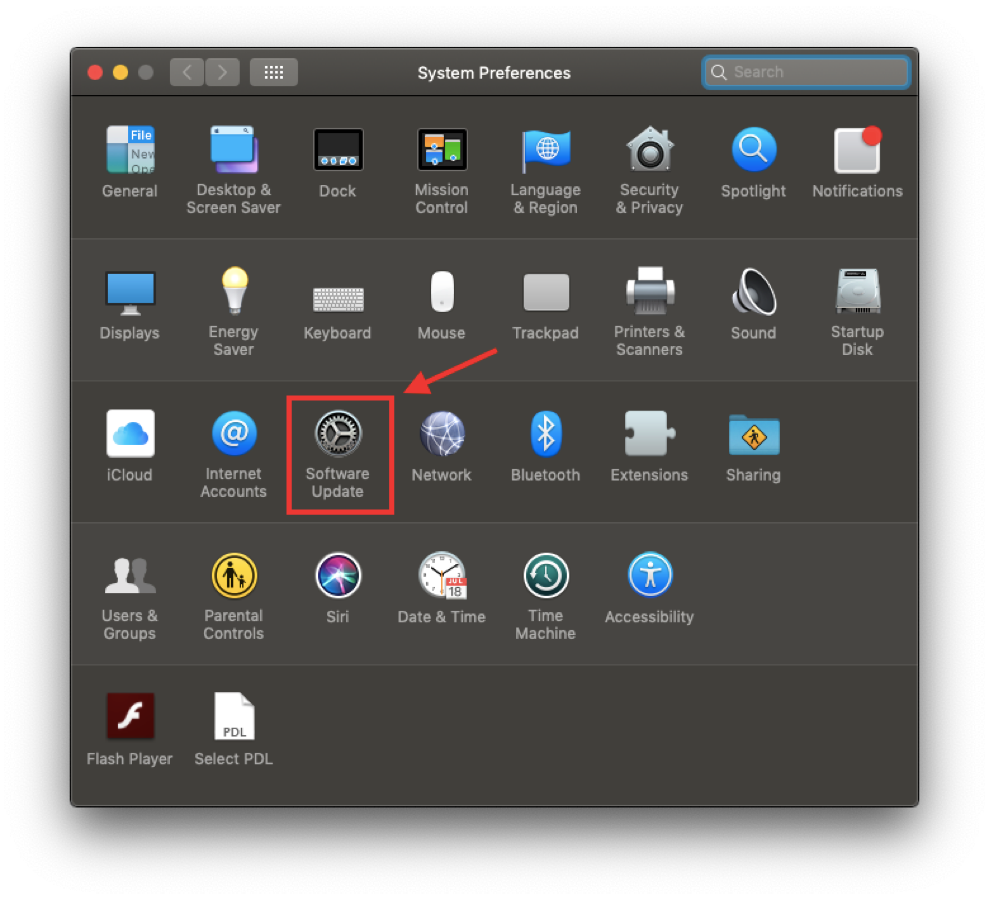The height and width of the screenshot is (899, 987).
Task: Open Parental Controls pane
Action: 233,576
